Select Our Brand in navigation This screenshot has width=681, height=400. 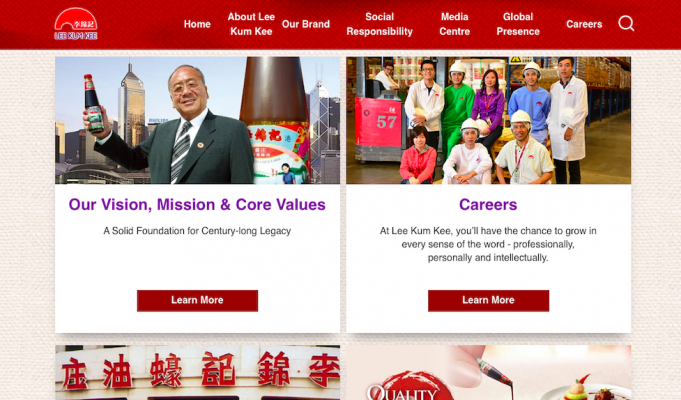point(306,24)
